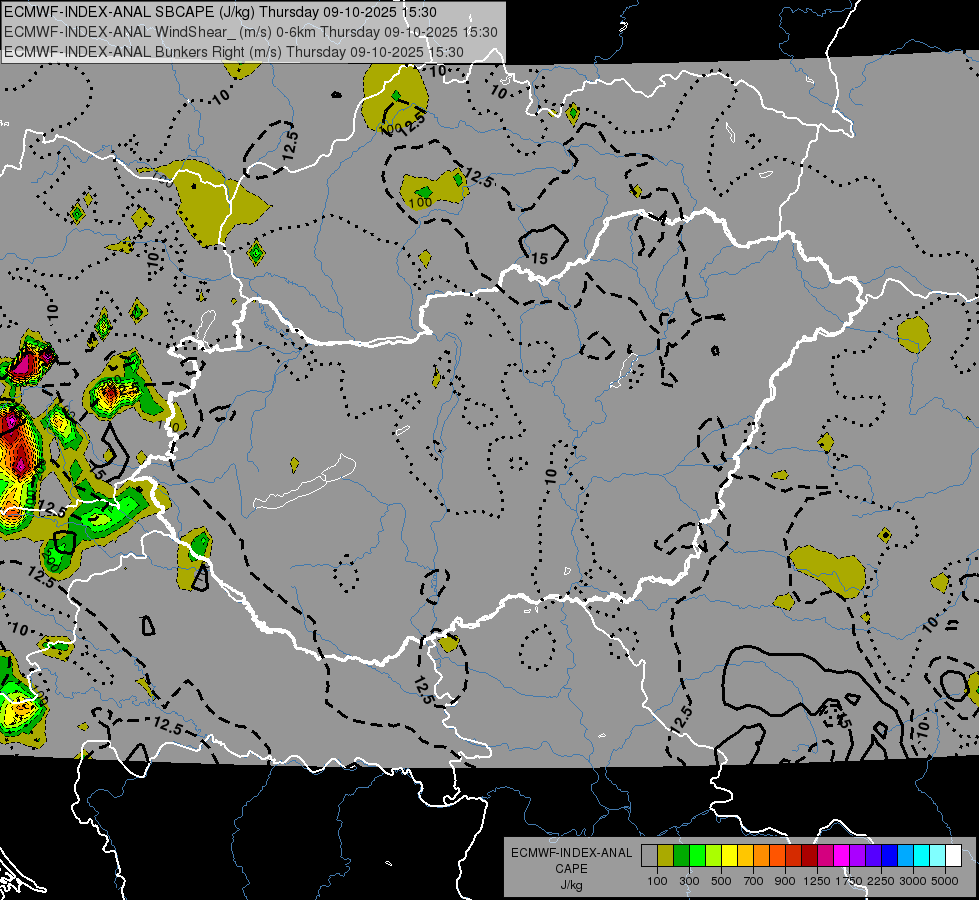Click the pale cyan CAPE legend swatch

pyautogui.click(x=938, y=856)
